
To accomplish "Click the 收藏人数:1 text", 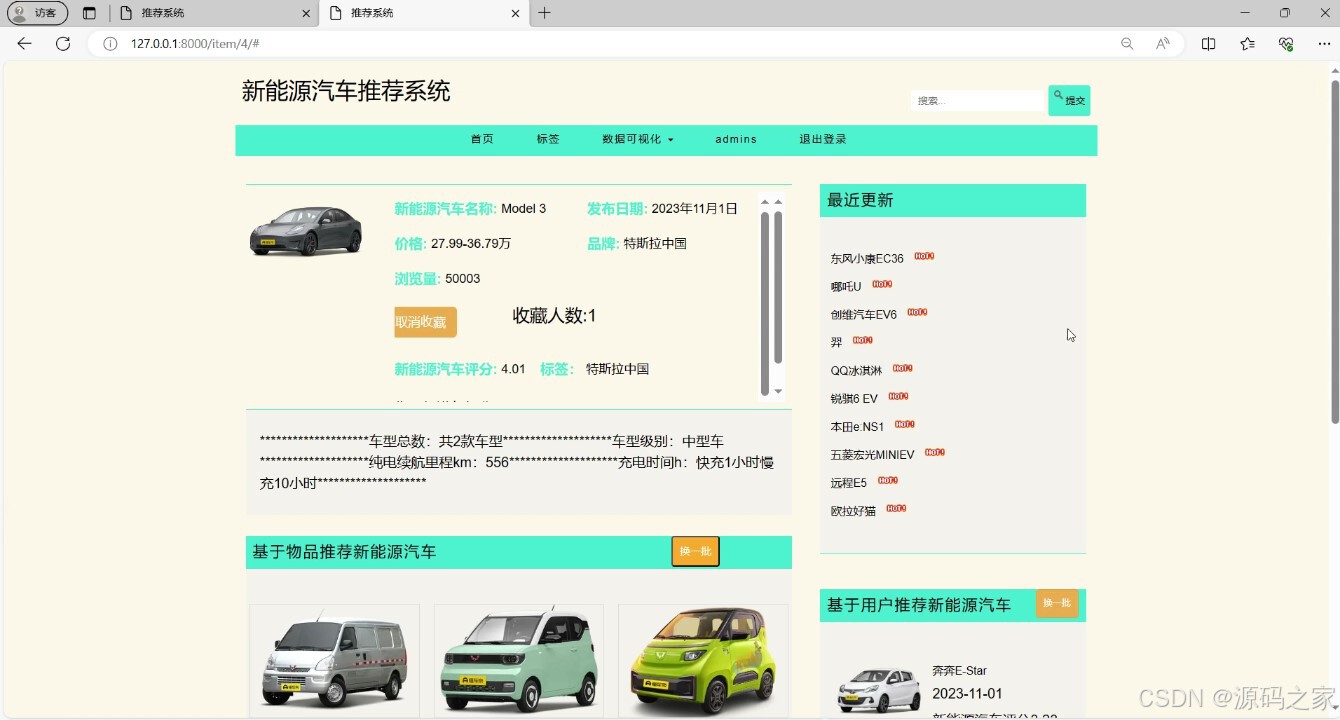I will 554,315.
